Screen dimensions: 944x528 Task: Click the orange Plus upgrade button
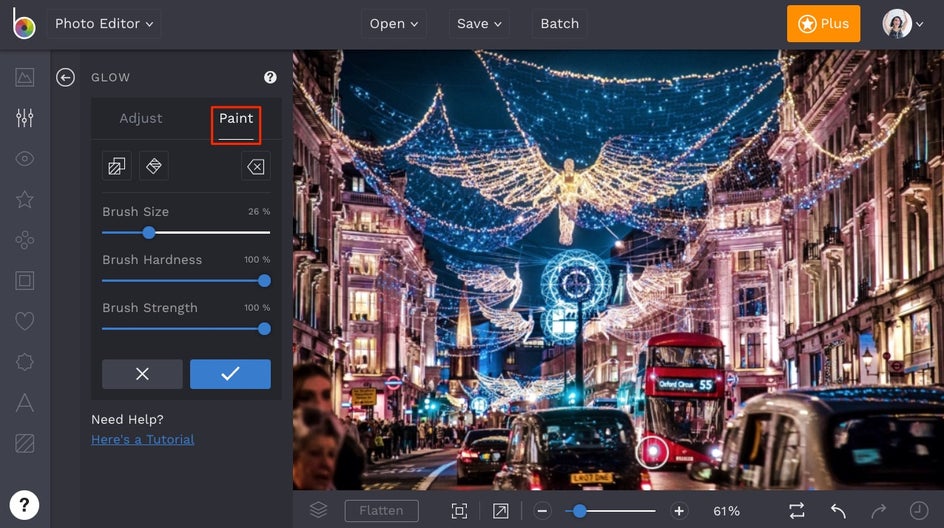pyautogui.click(x=823, y=23)
